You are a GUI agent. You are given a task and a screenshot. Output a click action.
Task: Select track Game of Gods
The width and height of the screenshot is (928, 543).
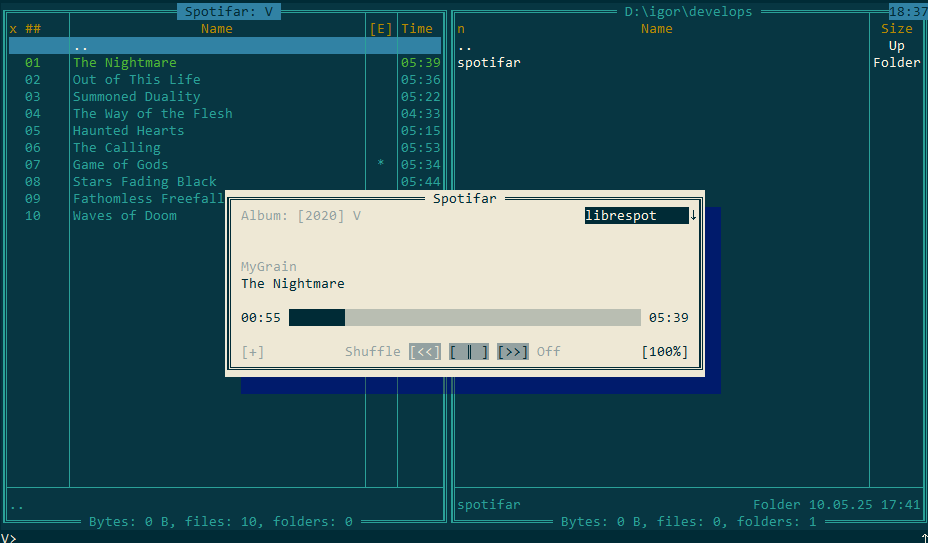coord(225,165)
